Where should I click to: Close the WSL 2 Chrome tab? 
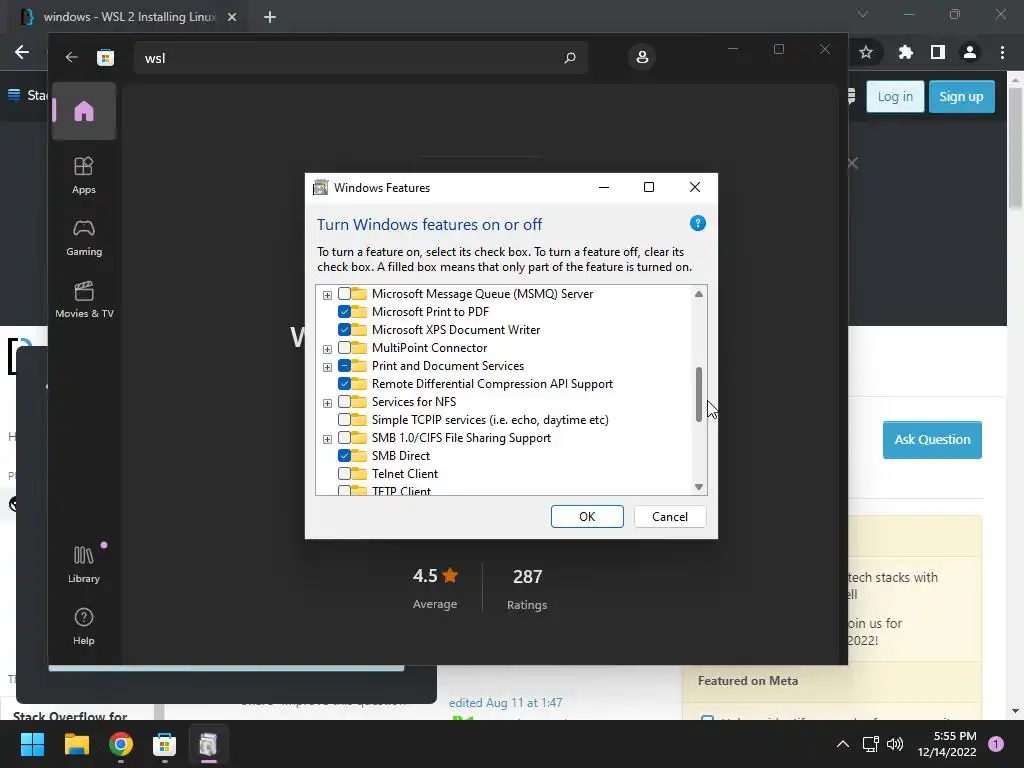[232, 17]
